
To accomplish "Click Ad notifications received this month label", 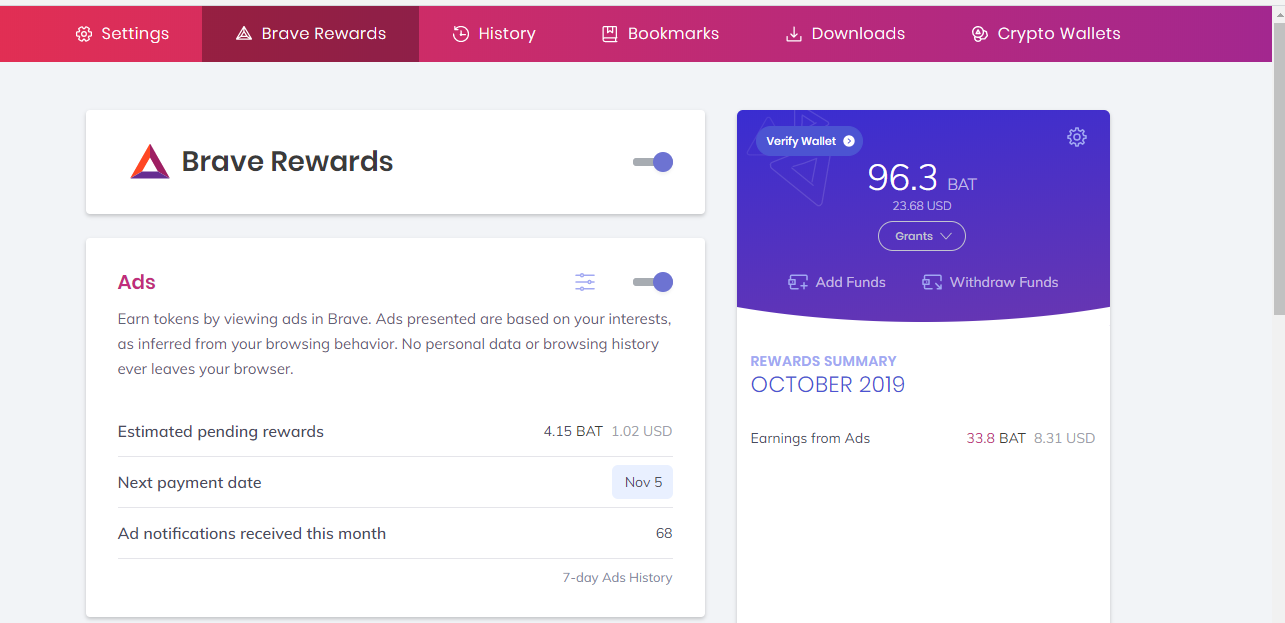I will [x=252, y=534].
